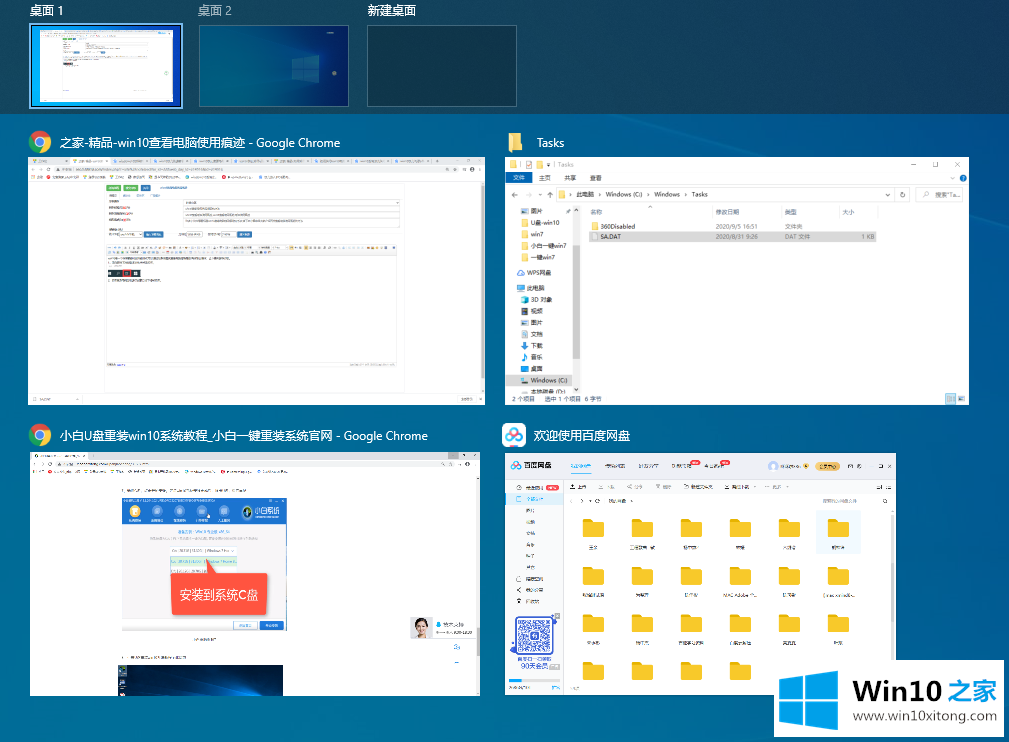The width and height of the screenshot is (1009, 742).
Task: Select 3D 对象 in explorer sidebar
Action: (537, 300)
